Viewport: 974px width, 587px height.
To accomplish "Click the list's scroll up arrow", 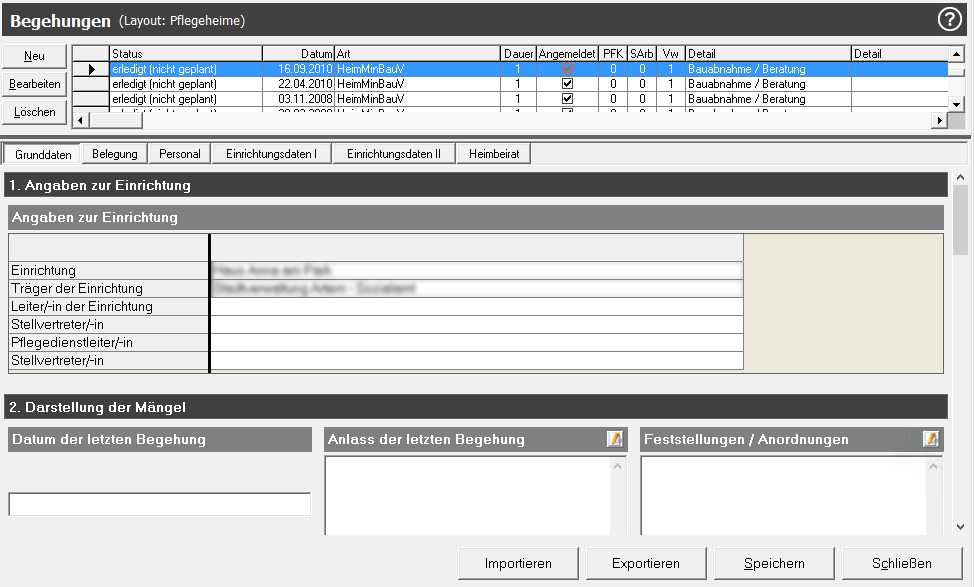I will pos(957,52).
